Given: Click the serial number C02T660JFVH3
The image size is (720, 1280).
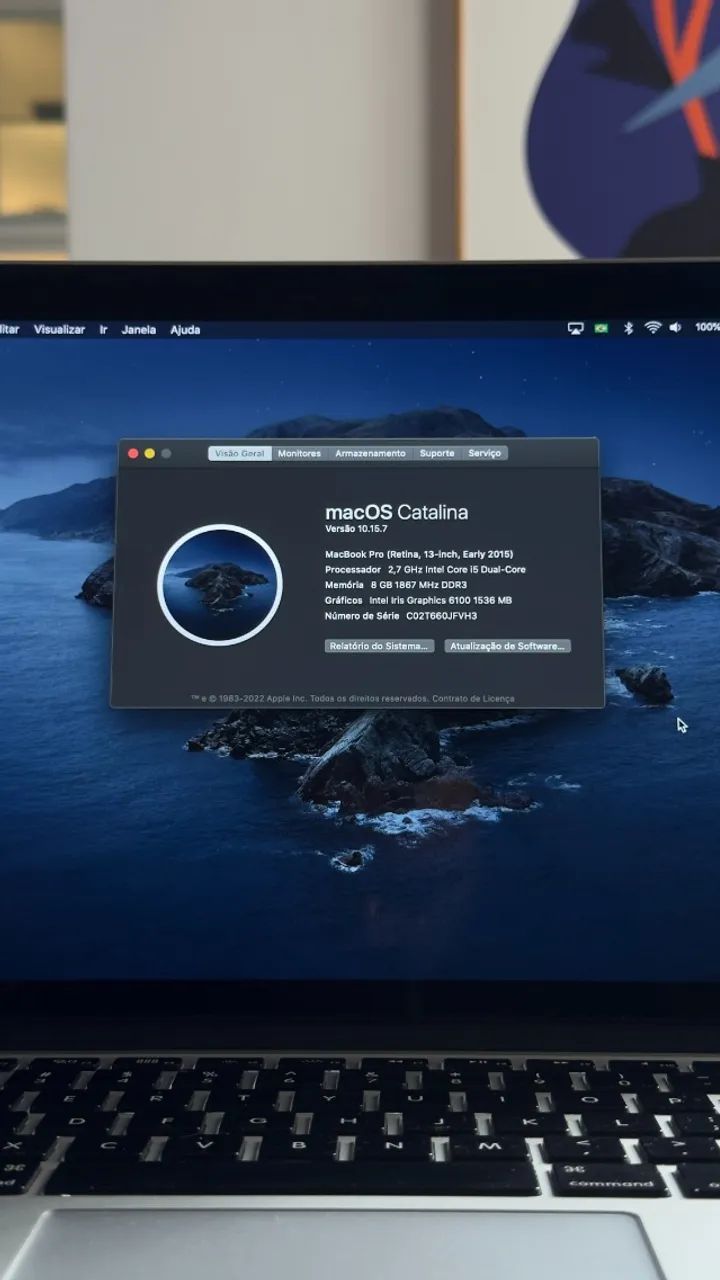Looking at the screenshot, I should point(442,616).
